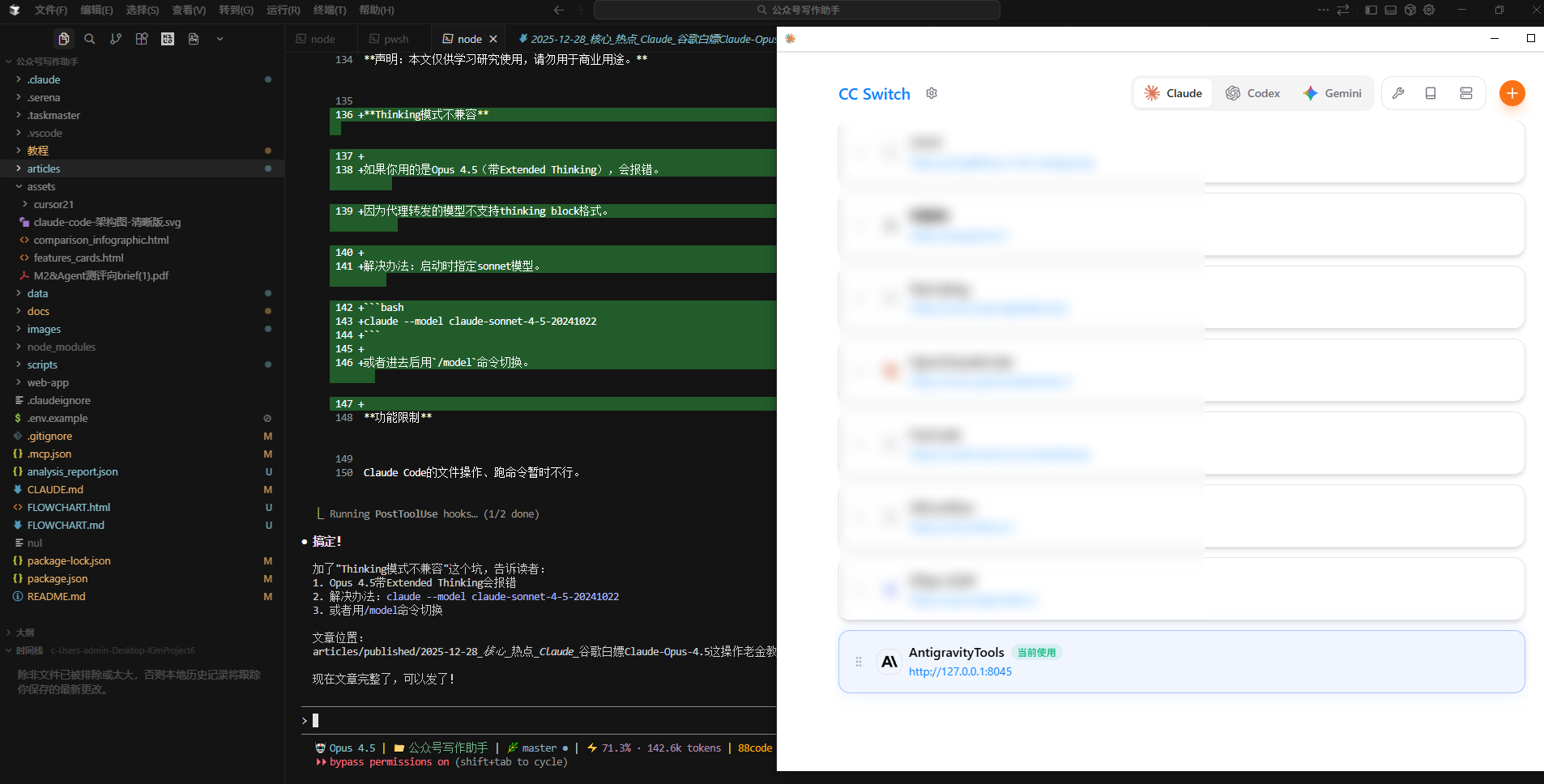Switch to the Gemini app toggle

click(x=1333, y=93)
